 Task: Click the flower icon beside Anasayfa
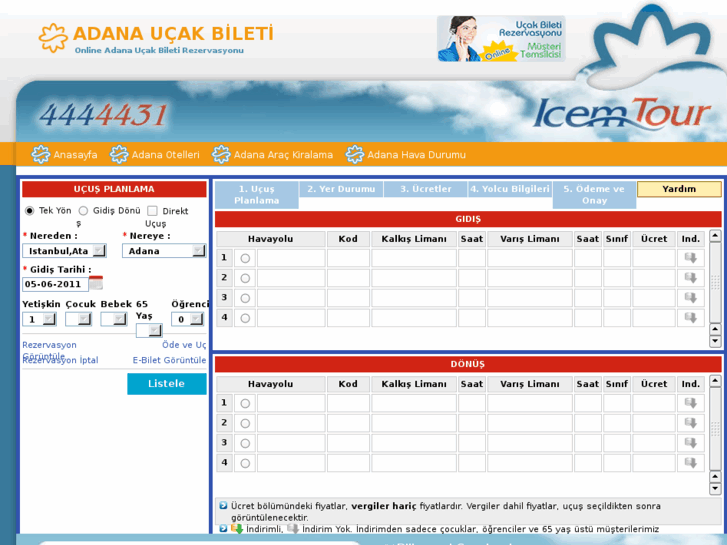[x=40, y=154]
